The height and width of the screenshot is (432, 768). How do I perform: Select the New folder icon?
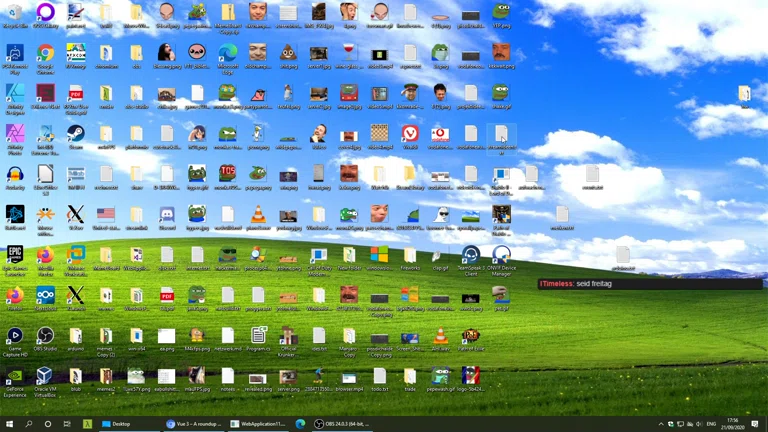[349, 258]
